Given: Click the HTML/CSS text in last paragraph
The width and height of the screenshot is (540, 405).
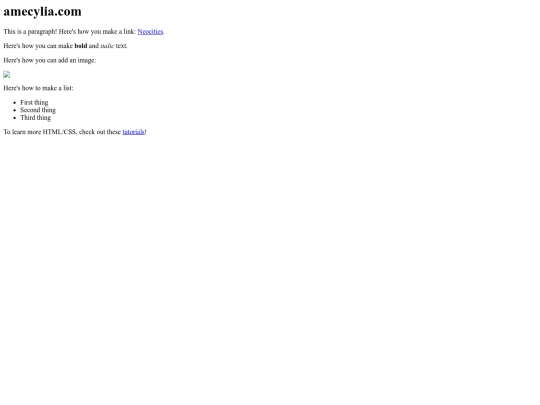Looking at the screenshot, I should point(59,132).
